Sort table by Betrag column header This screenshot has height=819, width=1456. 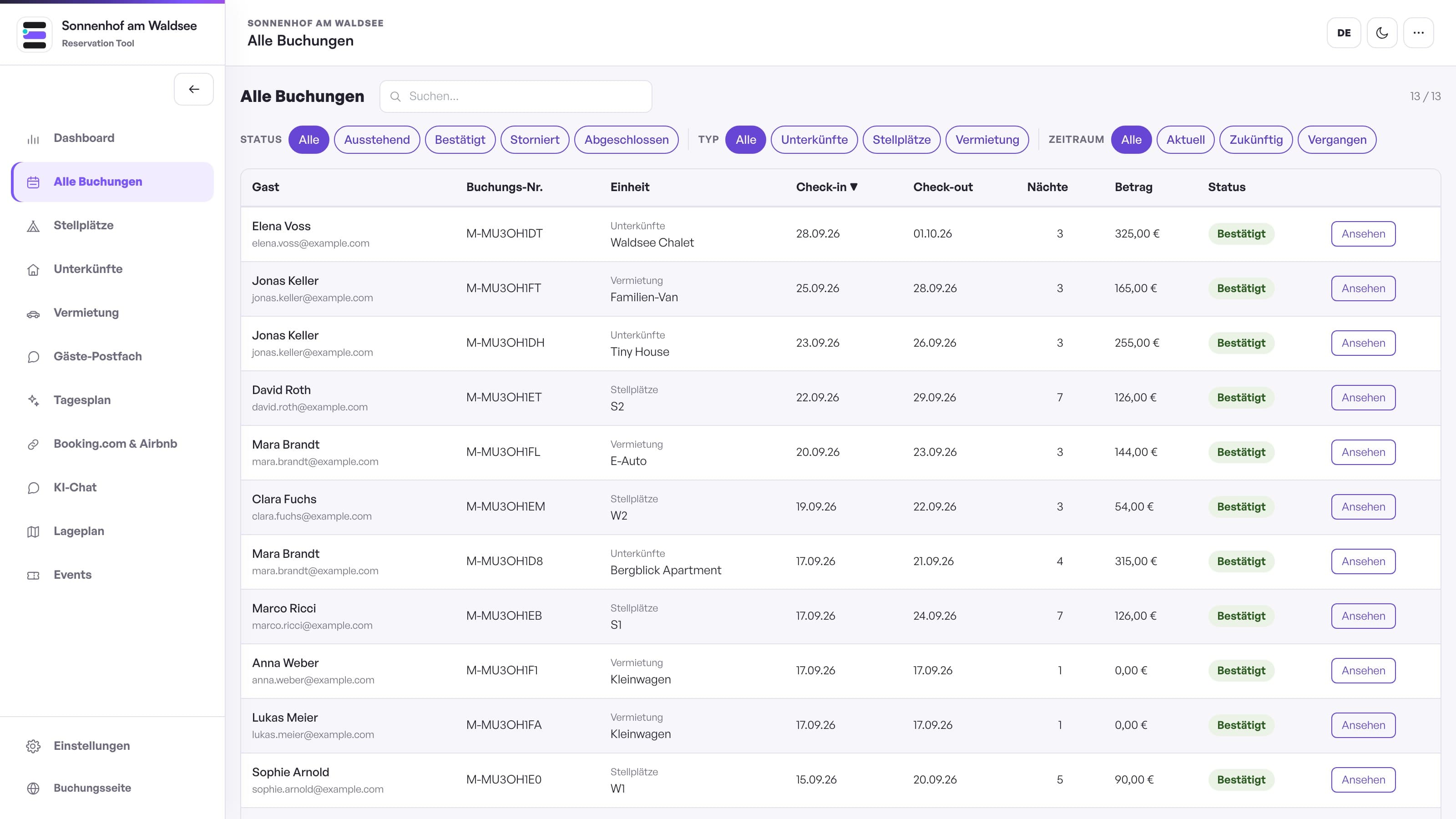coord(1133,187)
